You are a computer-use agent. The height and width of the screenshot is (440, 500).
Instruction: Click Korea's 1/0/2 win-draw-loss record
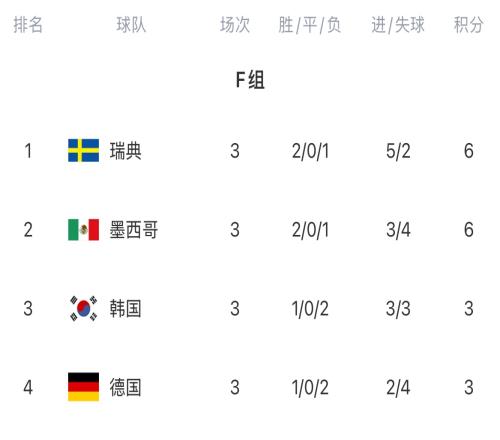click(310, 308)
